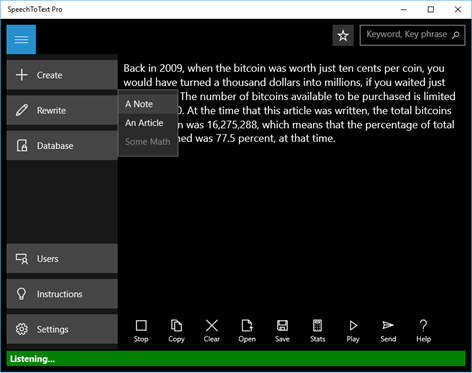Screen dimensions: 472x373
Task: Click inside the transcribed bitcoin text
Action: click(x=289, y=103)
